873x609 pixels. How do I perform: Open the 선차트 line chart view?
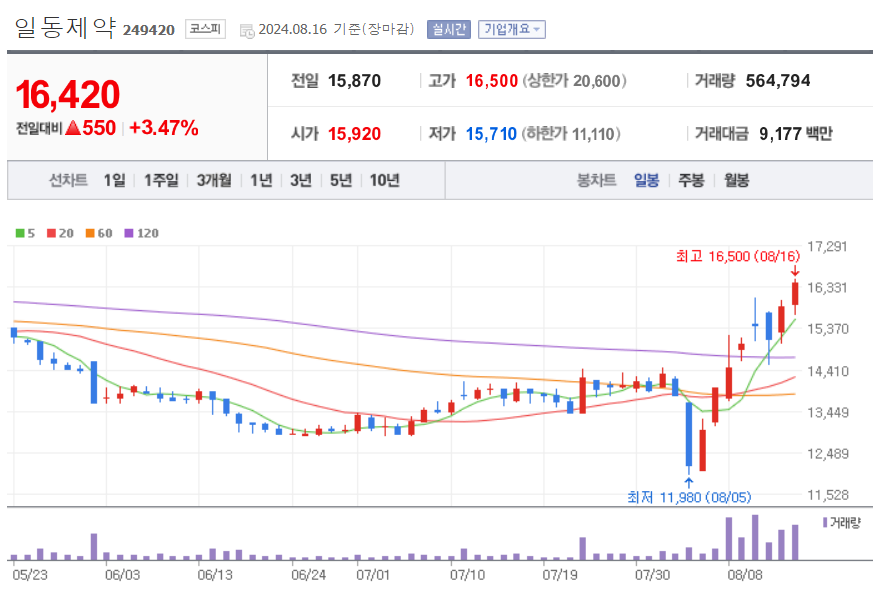[x=67, y=180]
